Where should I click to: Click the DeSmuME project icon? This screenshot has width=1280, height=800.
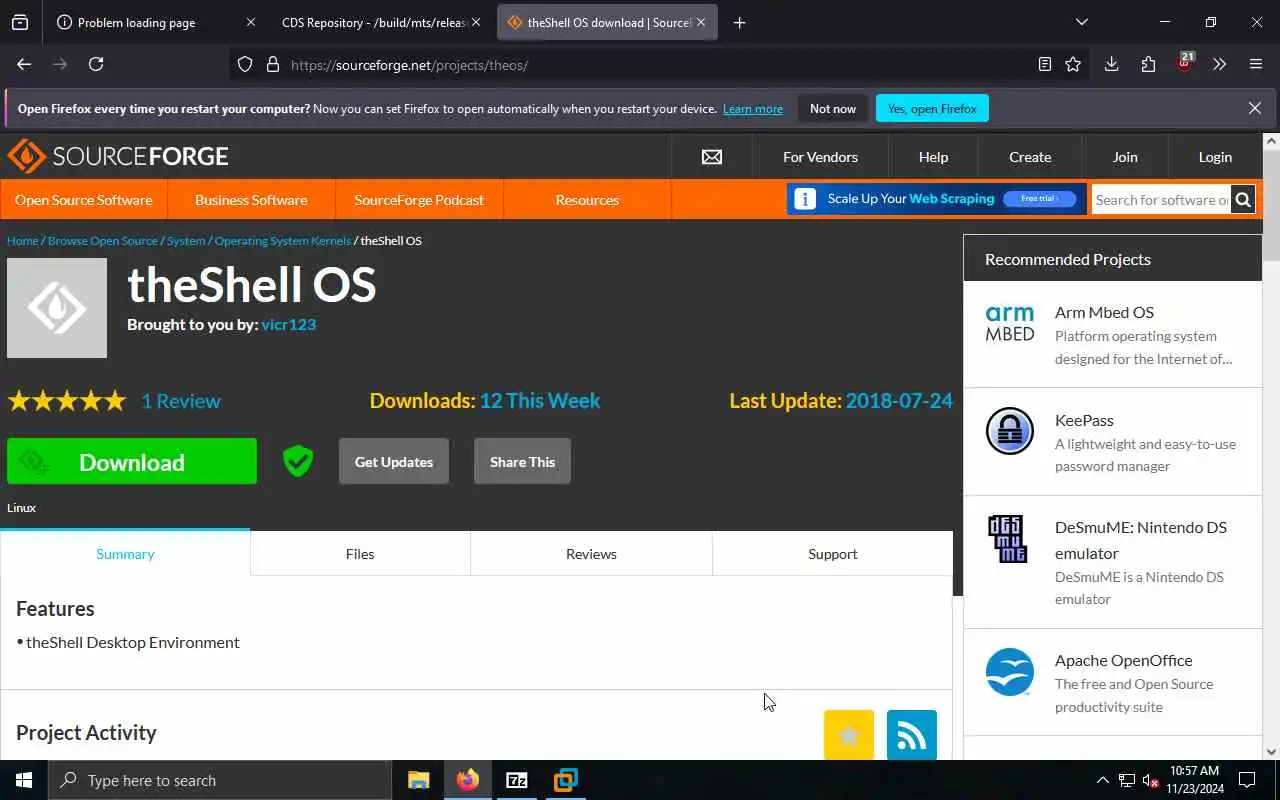coord(1007,539)
